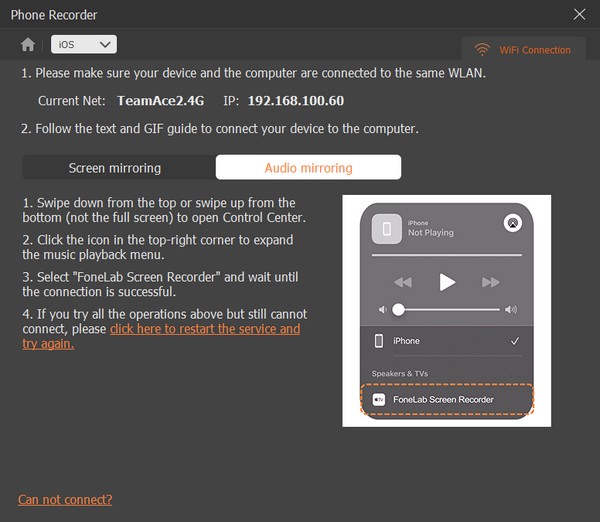The height and width of the screenshot is (522, 600).
Task: Click the fast-forward icon in the guide
Action: point(491,283)
